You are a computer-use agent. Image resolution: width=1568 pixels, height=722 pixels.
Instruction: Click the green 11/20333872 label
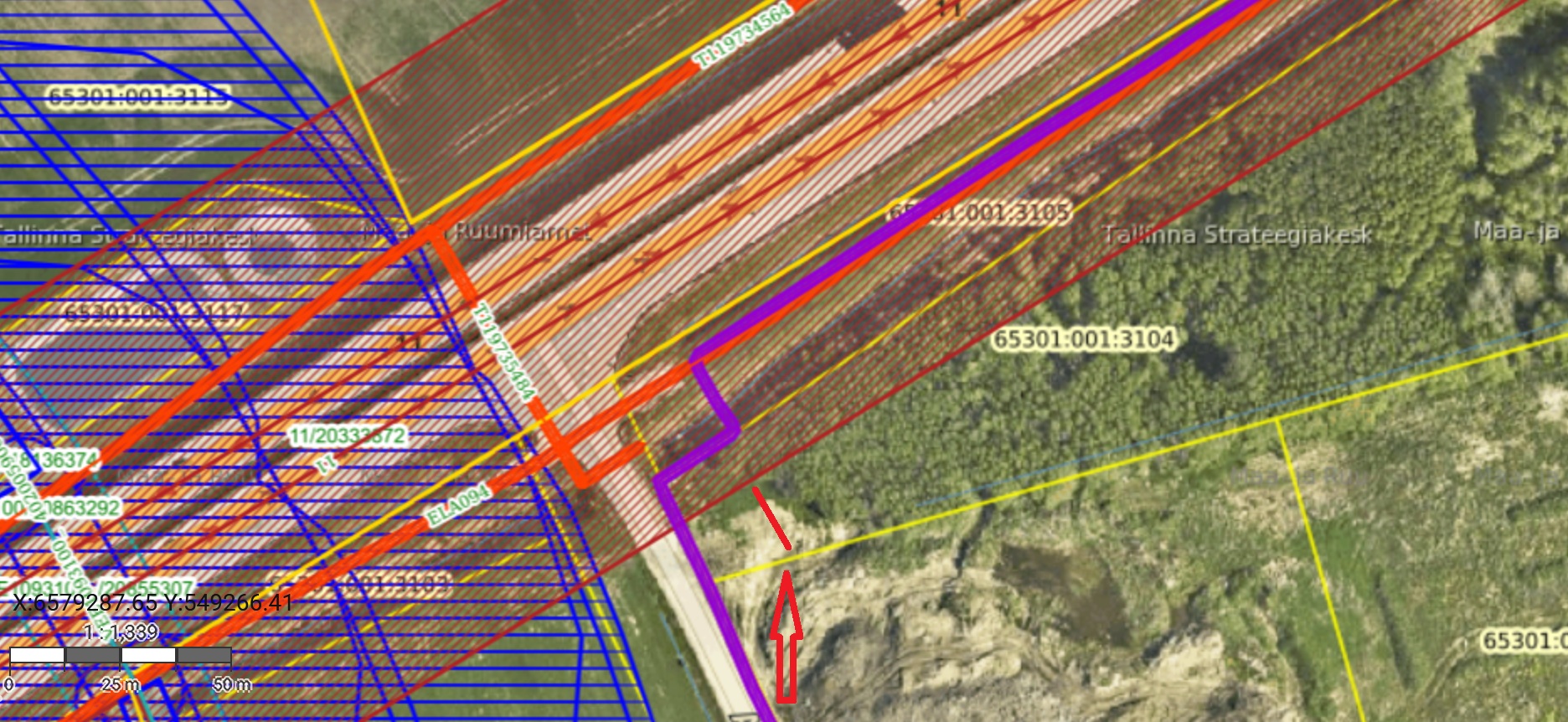347,436
